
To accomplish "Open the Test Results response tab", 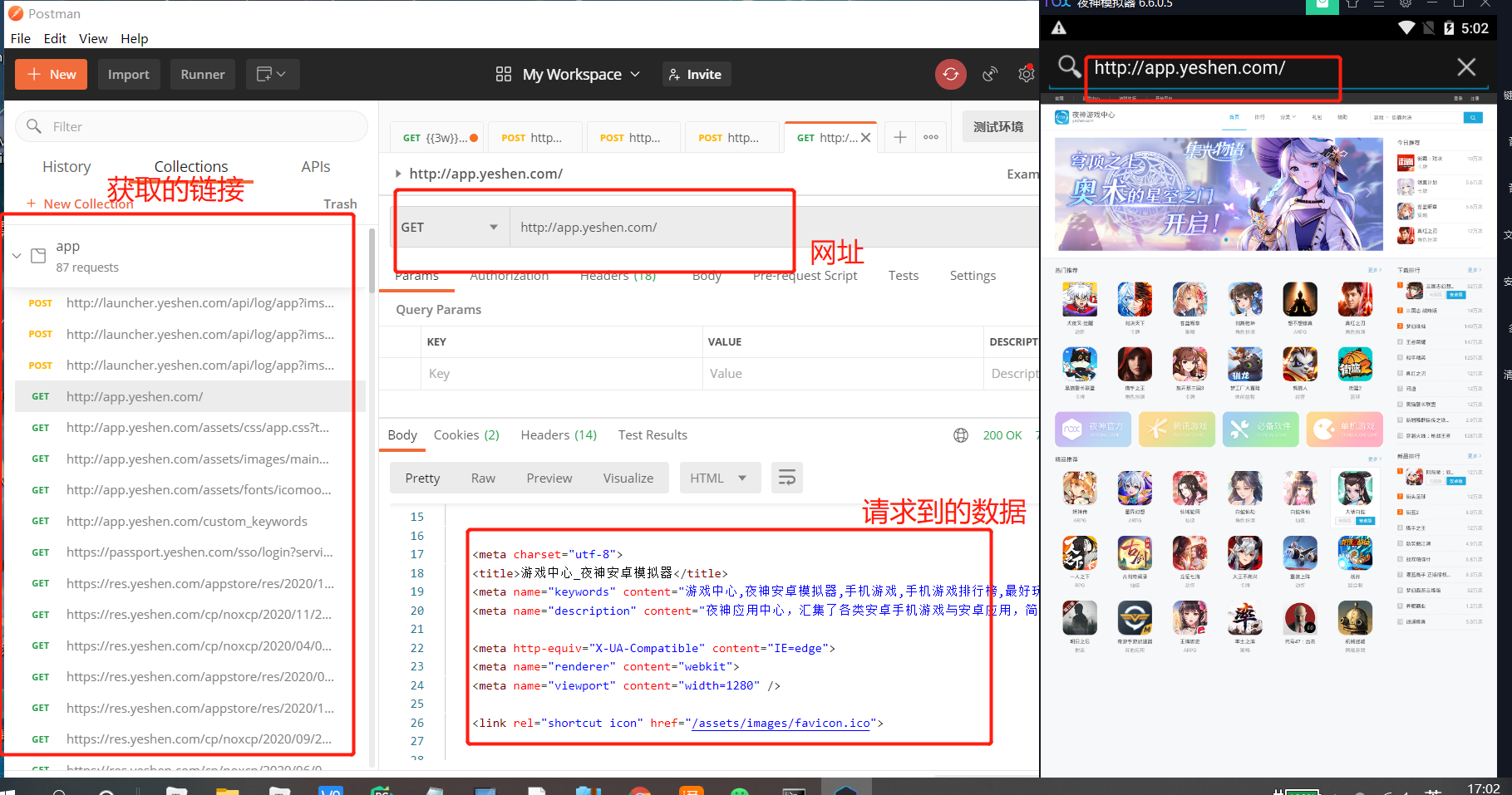I will 653,434.
